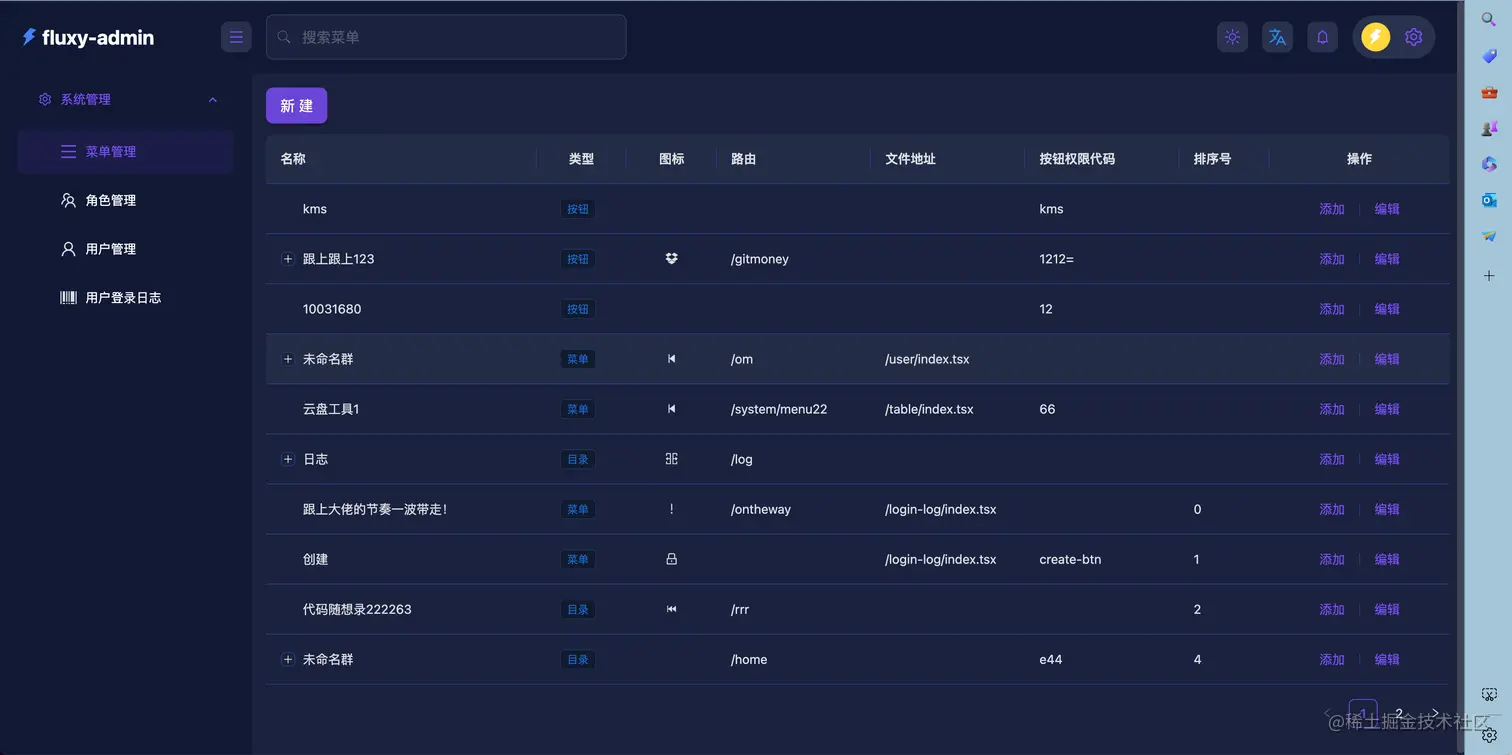Open Edge sidebar settings gear at bottom
Viewport: 1512px width, 755px height.
(1489, 735)
